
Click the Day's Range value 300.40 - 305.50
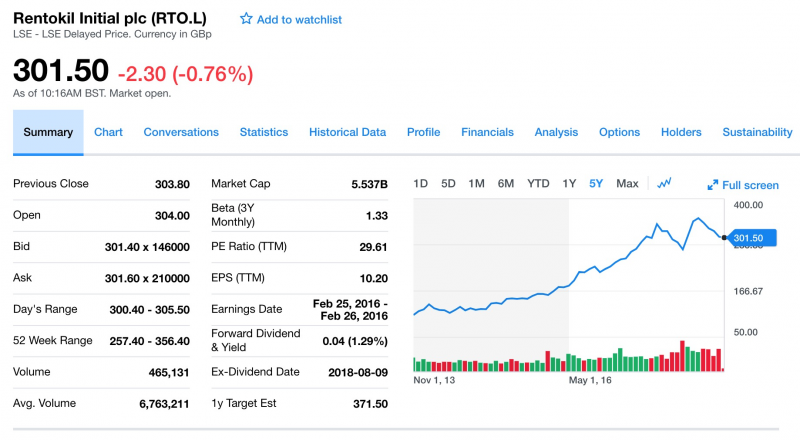click(x=149, y=310)
